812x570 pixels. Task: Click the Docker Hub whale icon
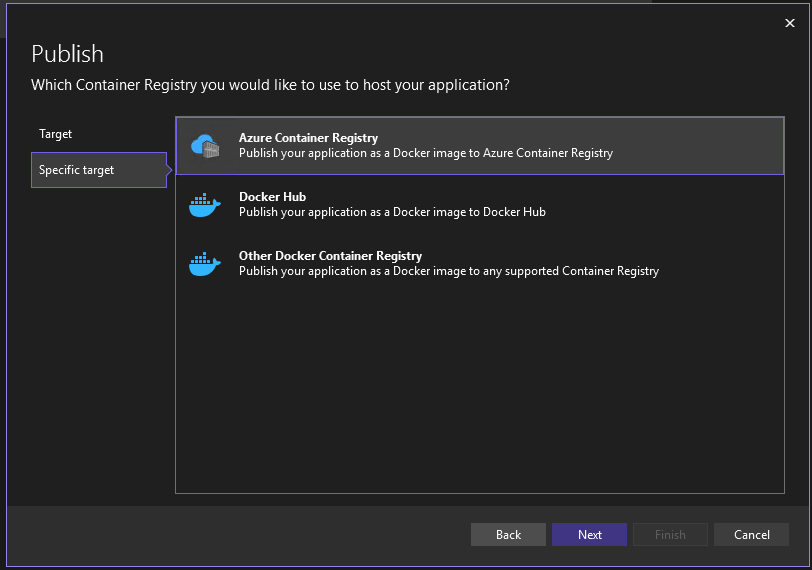205,205
